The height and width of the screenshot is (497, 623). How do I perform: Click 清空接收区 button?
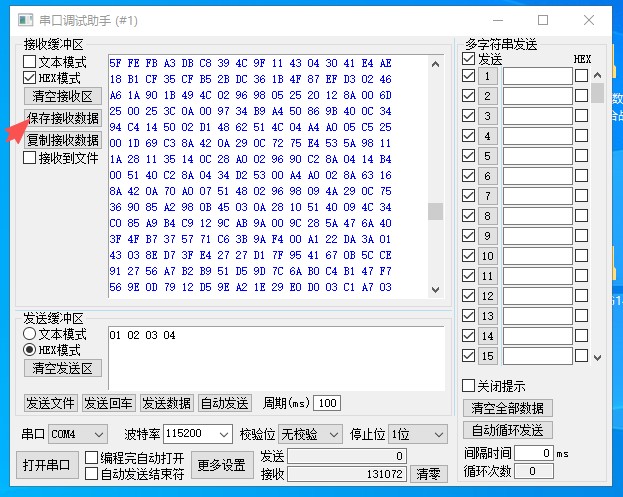(x=62, y=96)
